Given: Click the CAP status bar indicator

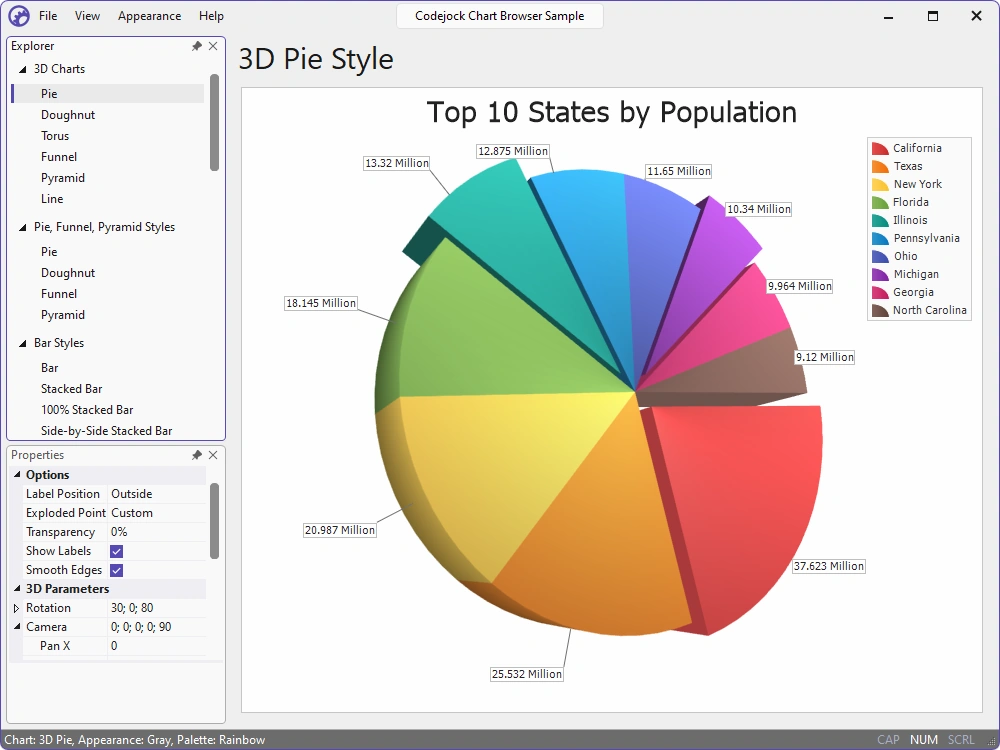Looking at the screenshot, I should point(888,740).
